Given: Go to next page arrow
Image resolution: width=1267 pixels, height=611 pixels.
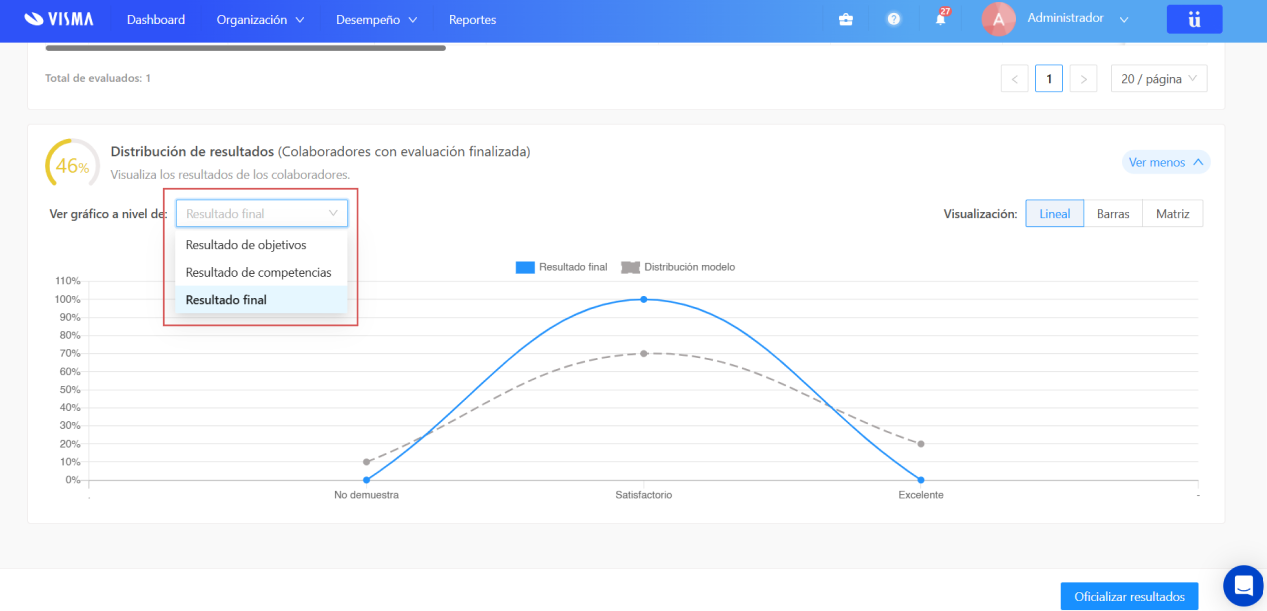Looking at the screenshot, I should (x=1083, y=79).
